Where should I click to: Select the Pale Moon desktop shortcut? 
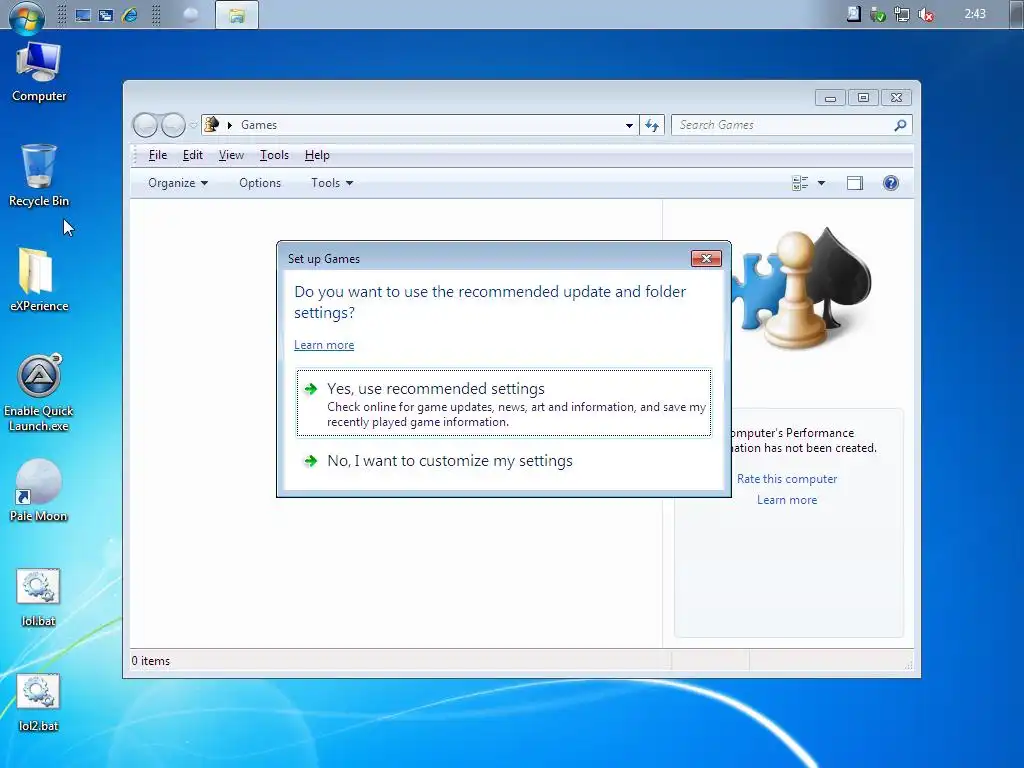(39, 490)
